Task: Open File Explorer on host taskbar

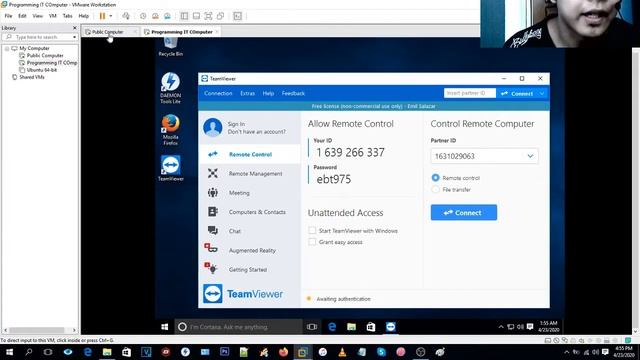Action: pos(107,352)
